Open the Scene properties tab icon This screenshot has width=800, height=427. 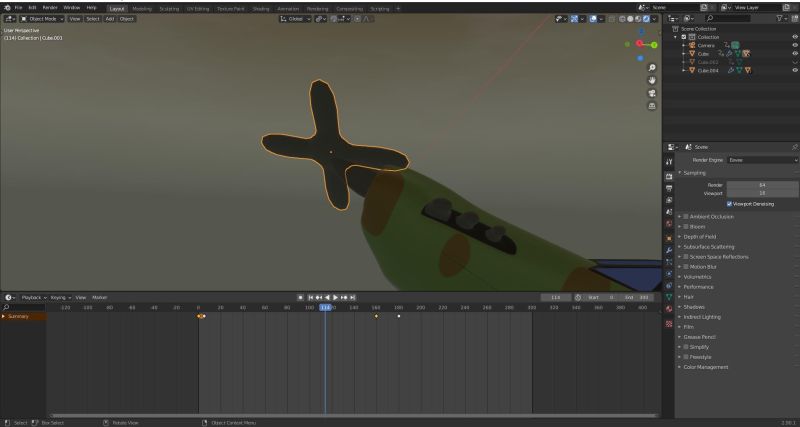tap(669, 212)
